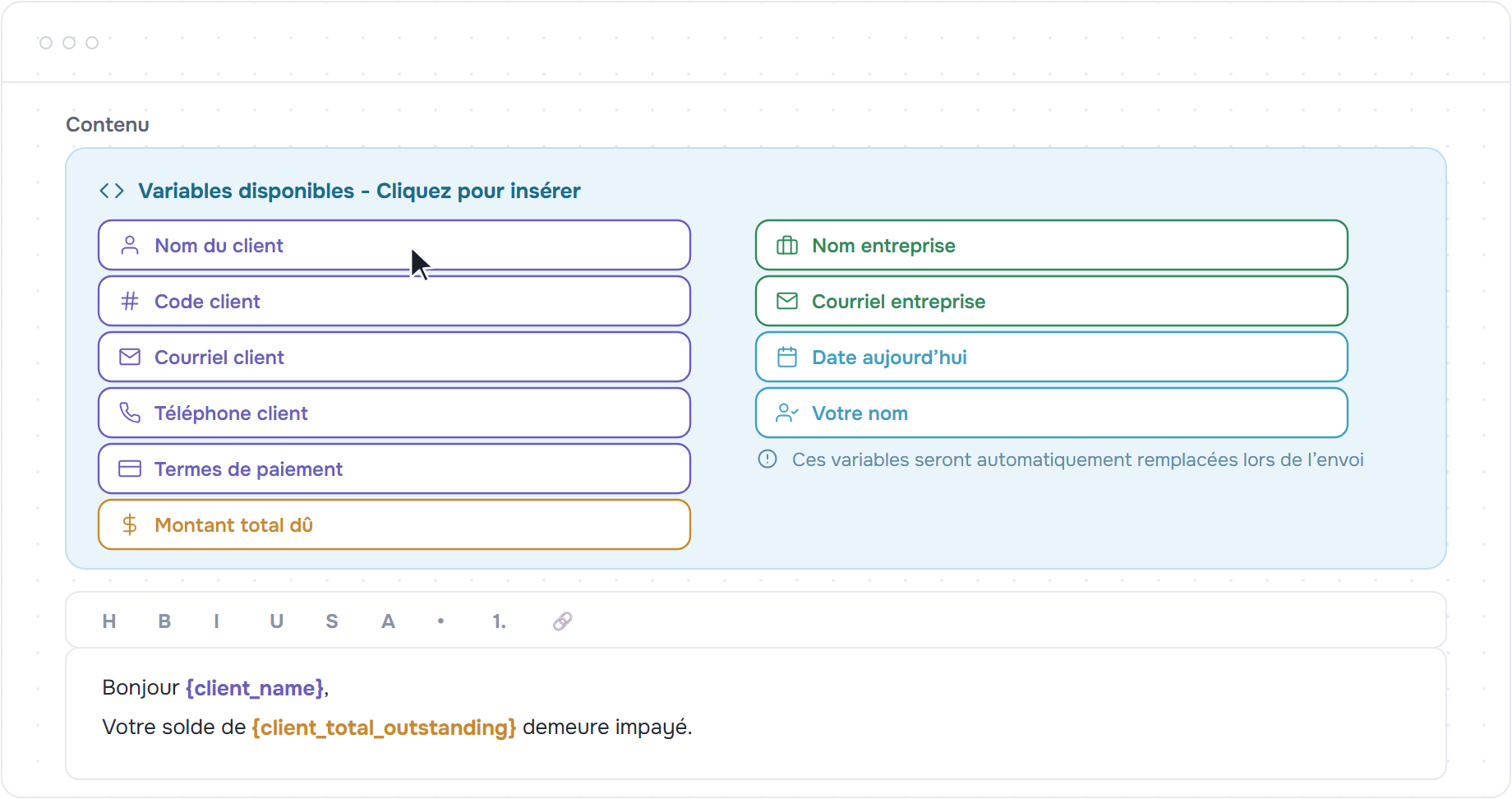Image resolution: width=1512 pixels, height=799 pixels.
Task: Click the card icon in Termes de paiement
Action: [x=130, y=469]
